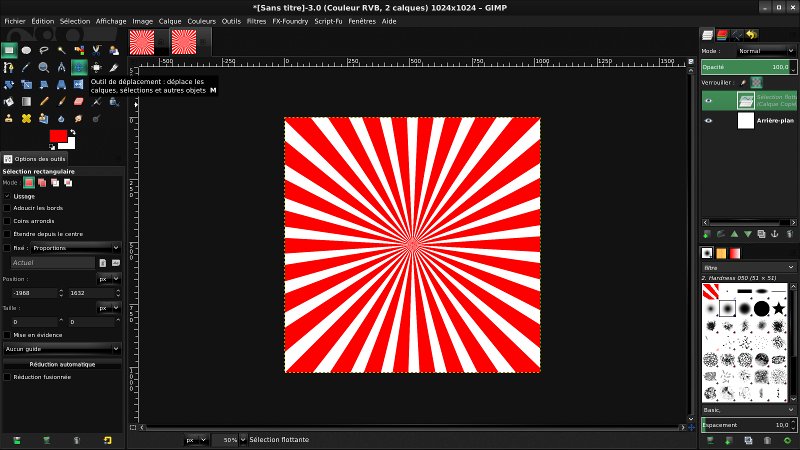Viewport: 800px width, 450px height.
Task: Click the red foreground color swatch
Action: [57, 136]
